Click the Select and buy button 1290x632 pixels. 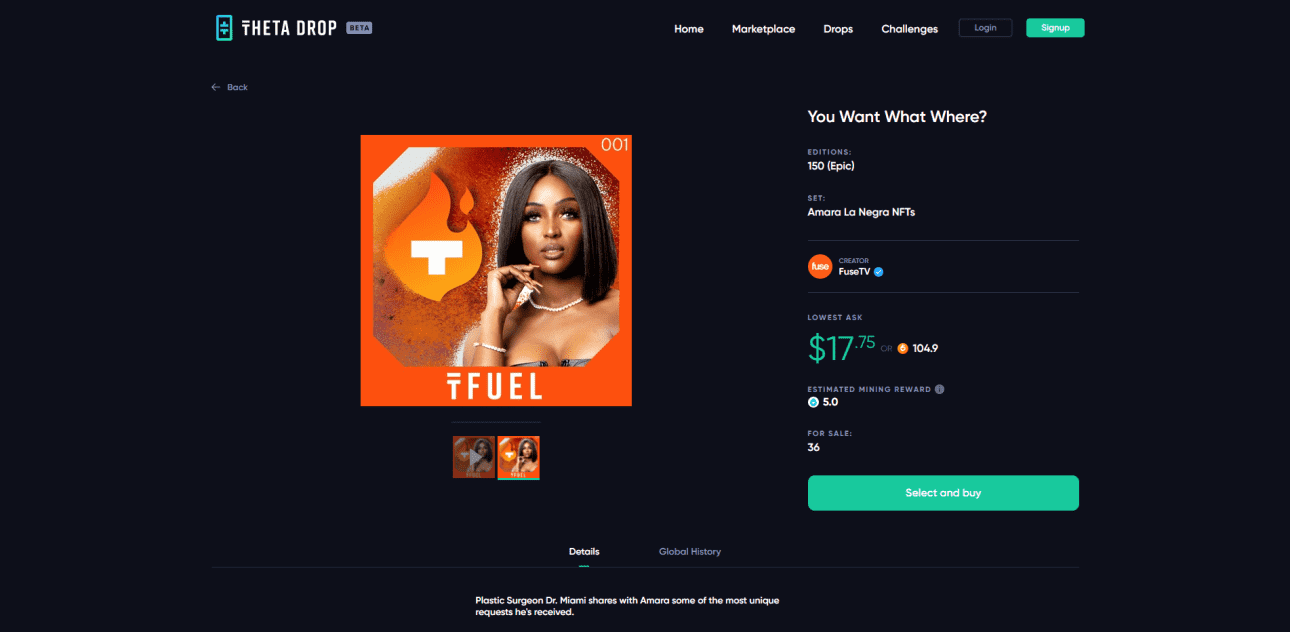(943, 493)
